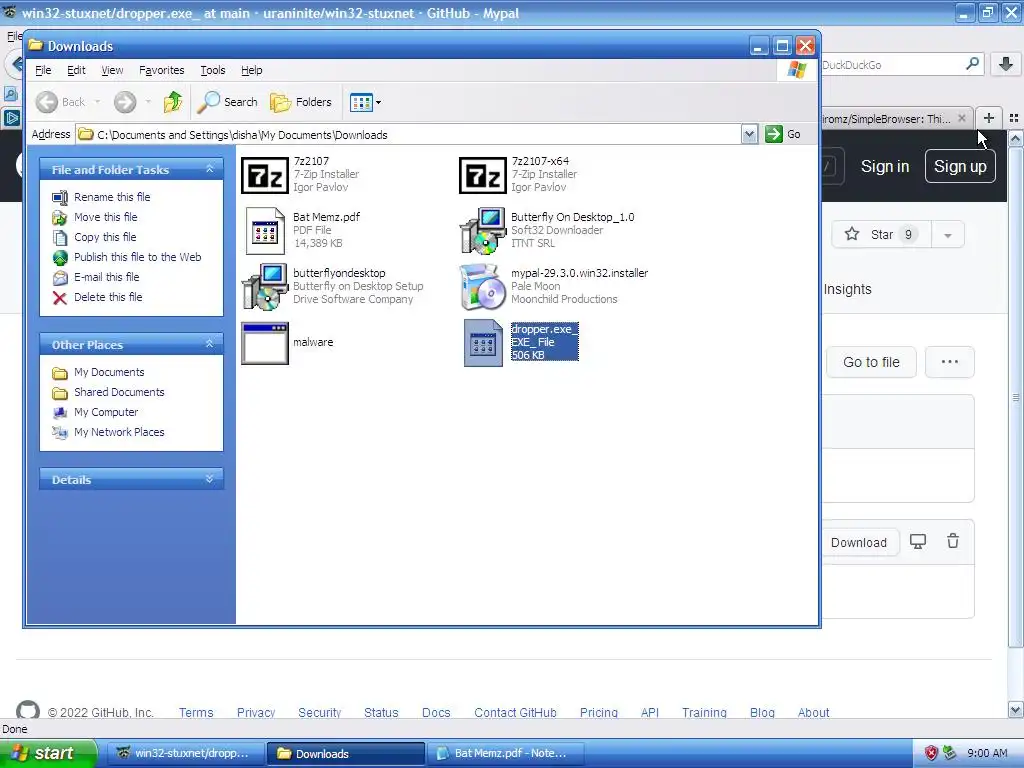Open the Edit menu
The height and width of the screenshot is (768, 1024).
click(76, 70)
